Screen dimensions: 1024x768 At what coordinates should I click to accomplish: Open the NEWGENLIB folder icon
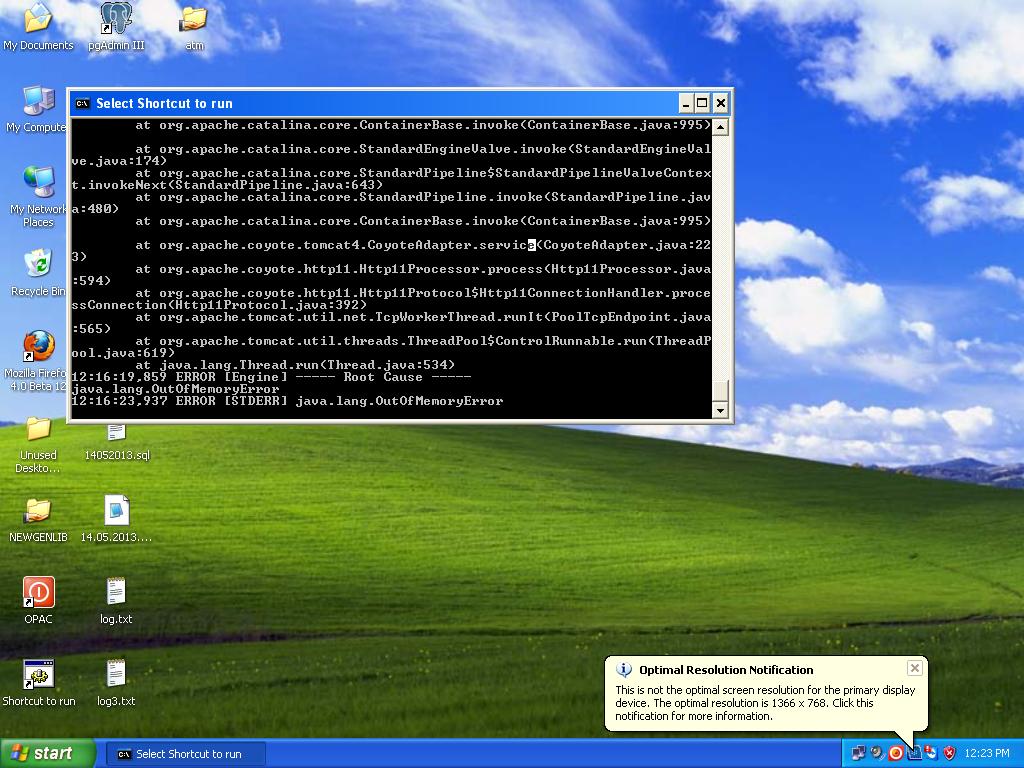(38, 511)
